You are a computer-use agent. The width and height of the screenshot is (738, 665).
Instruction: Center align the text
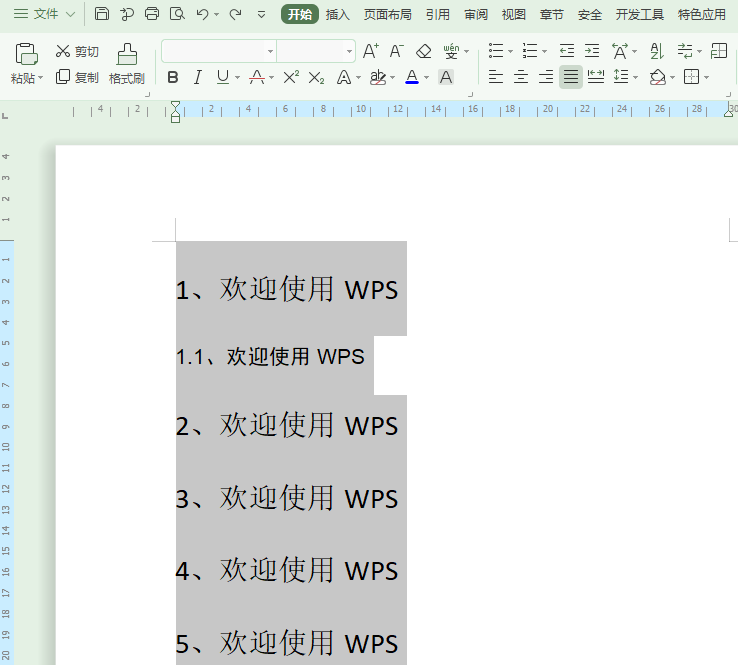(521, 77)
